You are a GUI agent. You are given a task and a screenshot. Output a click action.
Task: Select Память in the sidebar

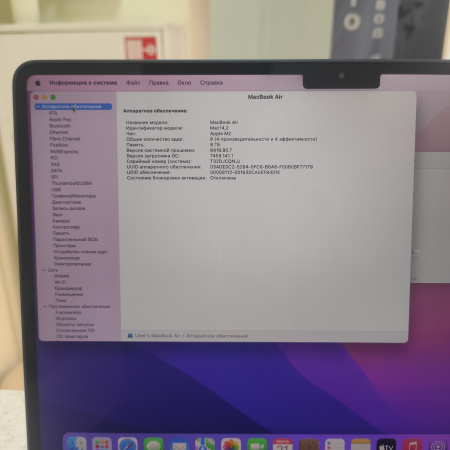tap(61, 233)
